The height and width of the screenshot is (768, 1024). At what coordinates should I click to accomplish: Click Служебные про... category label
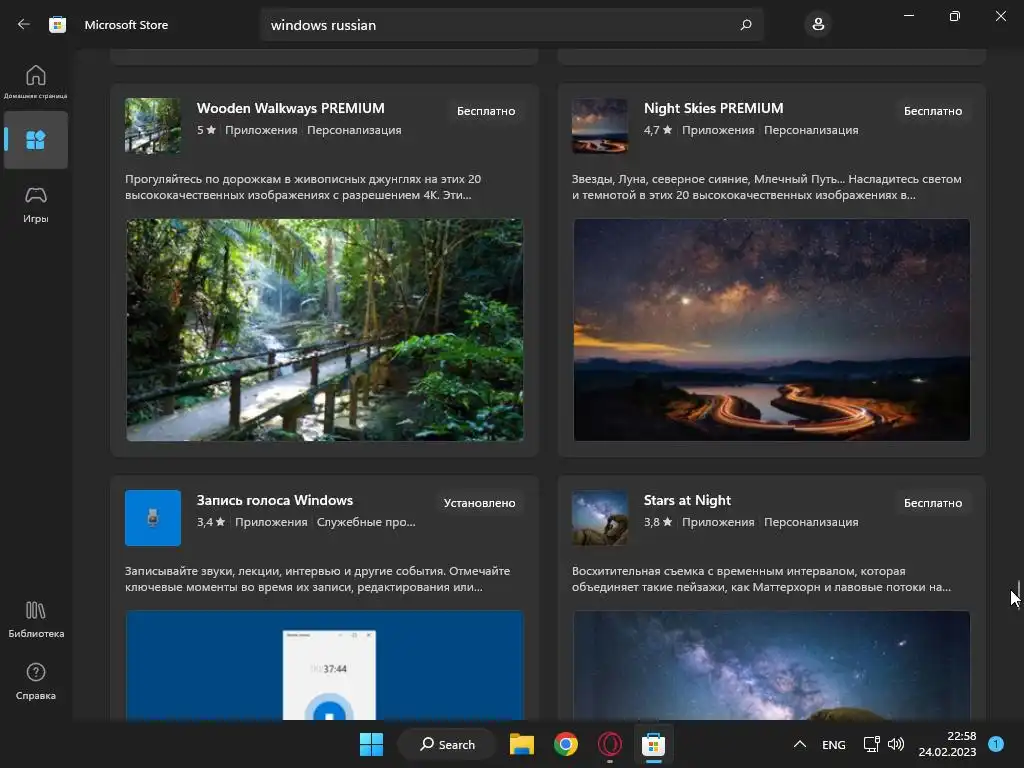click(366, 522)
